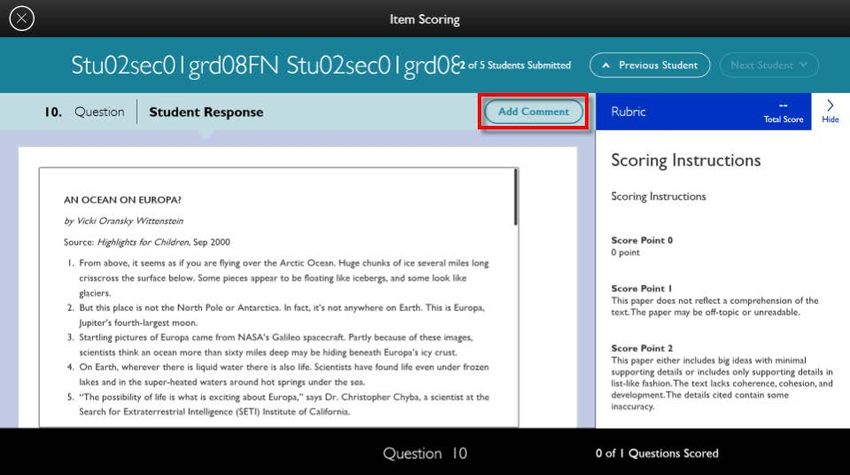Open the Add Comment dialog
This screenshot has width=850, height=475.
(x=533, y=112)
